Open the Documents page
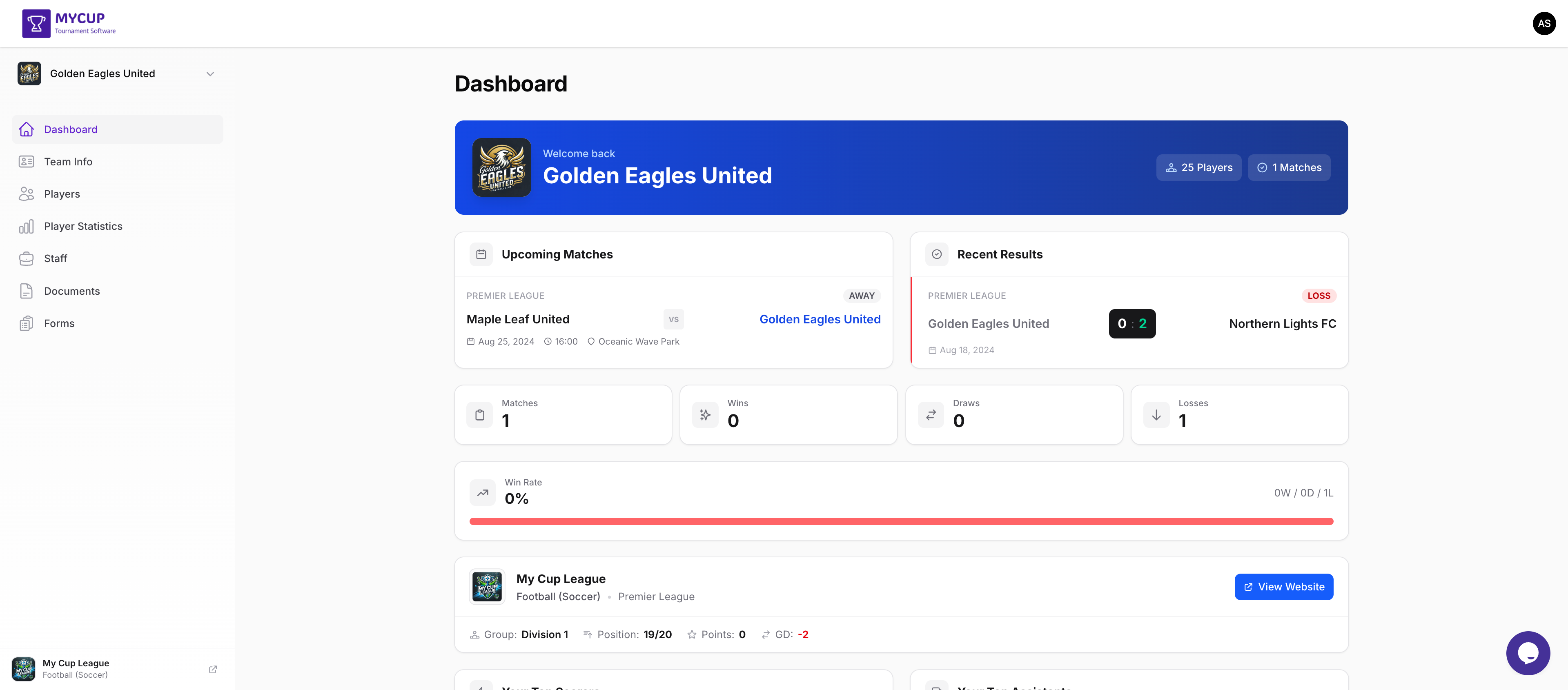The image size is (1568, 690). tap(71, 291)
